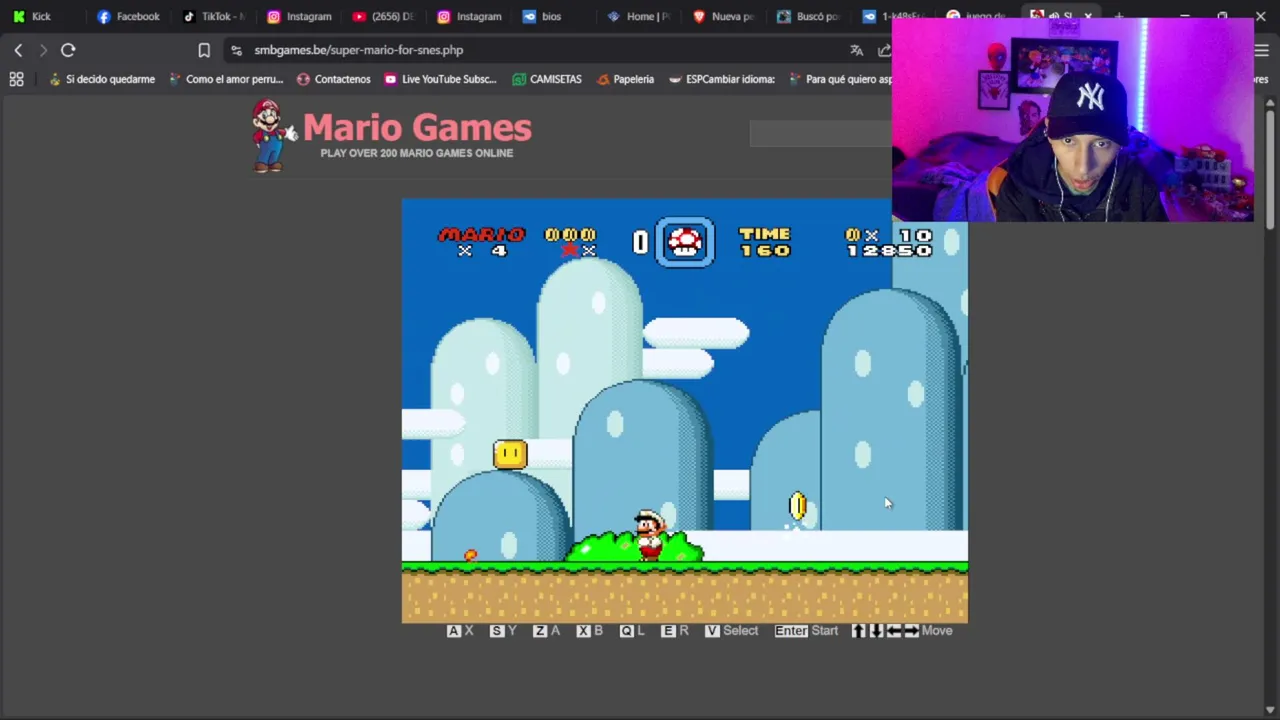Go forward with the browser arrow
Screen dimensions: 1280x720
[43, 50]
